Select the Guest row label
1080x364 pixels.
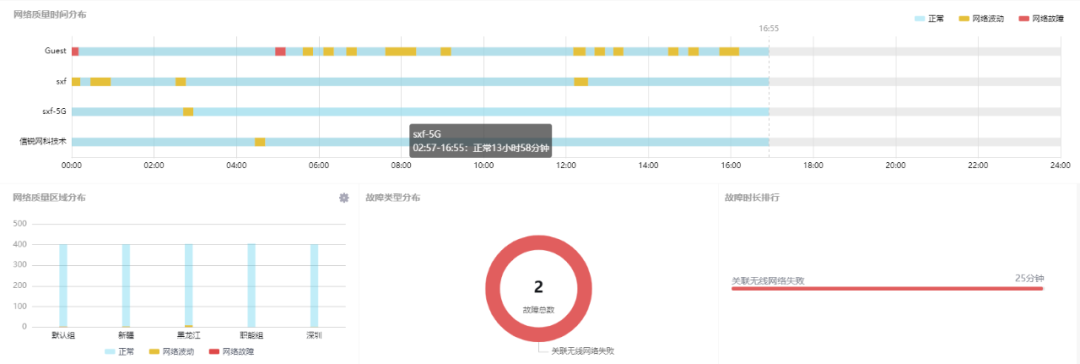click(x=55, y=51)
